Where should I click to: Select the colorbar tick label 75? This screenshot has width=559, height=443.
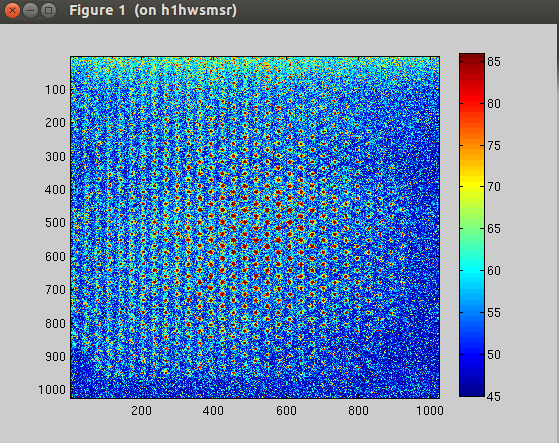[x=494, y=145]
